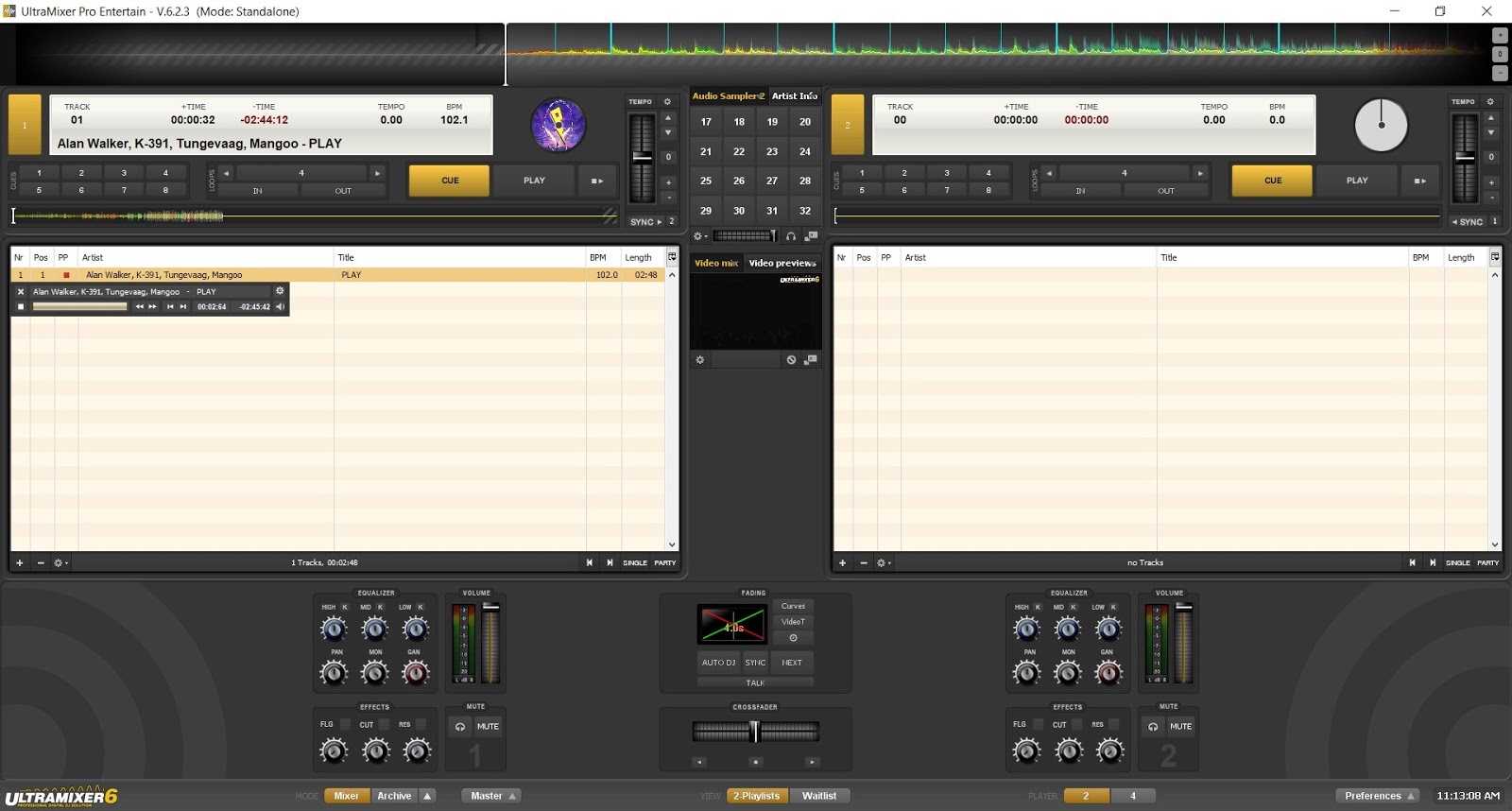Fast-forward in the mini preview player
1512x811 pixels.
153,306
